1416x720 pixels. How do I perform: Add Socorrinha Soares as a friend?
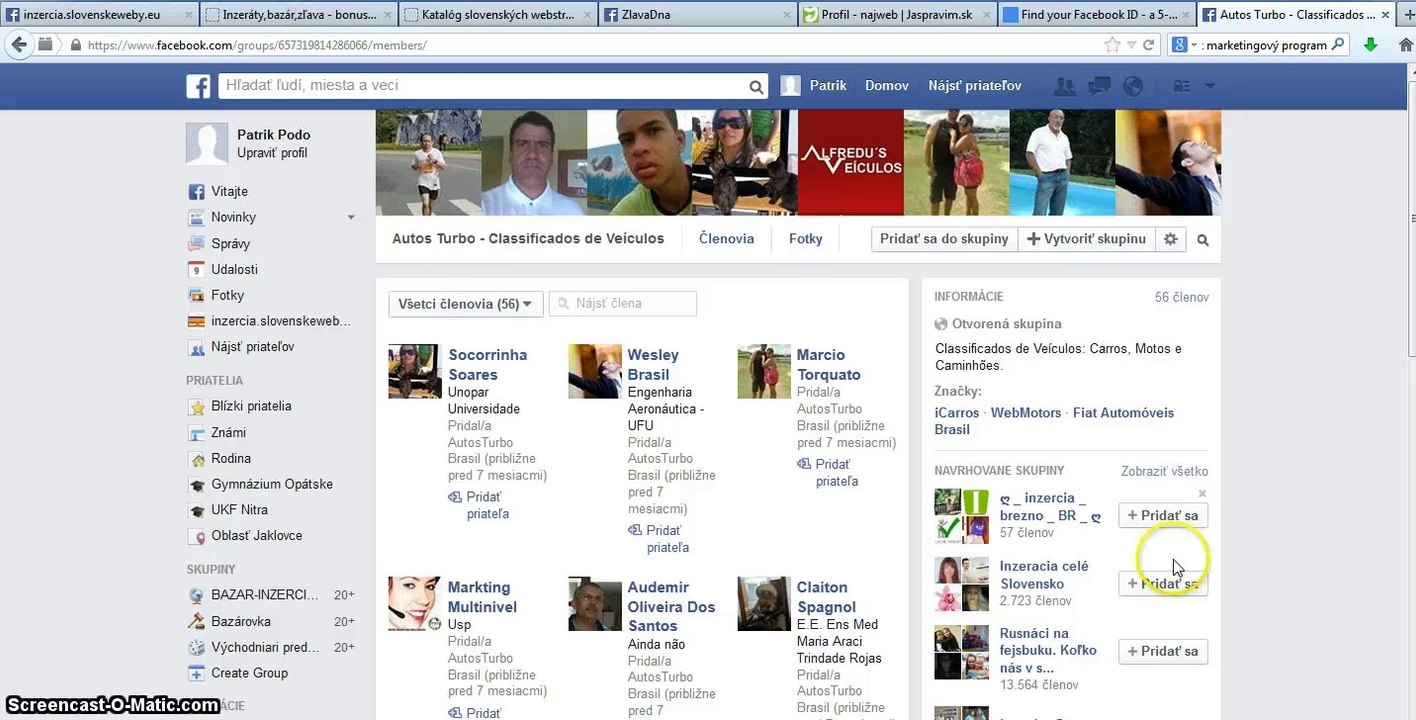(x=478, y=506)
